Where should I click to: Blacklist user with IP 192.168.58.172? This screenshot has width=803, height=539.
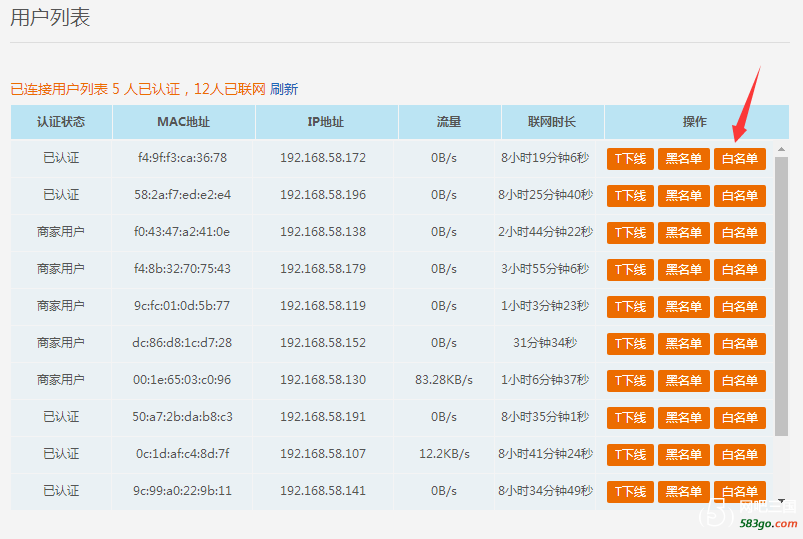(x=684, y=159)
